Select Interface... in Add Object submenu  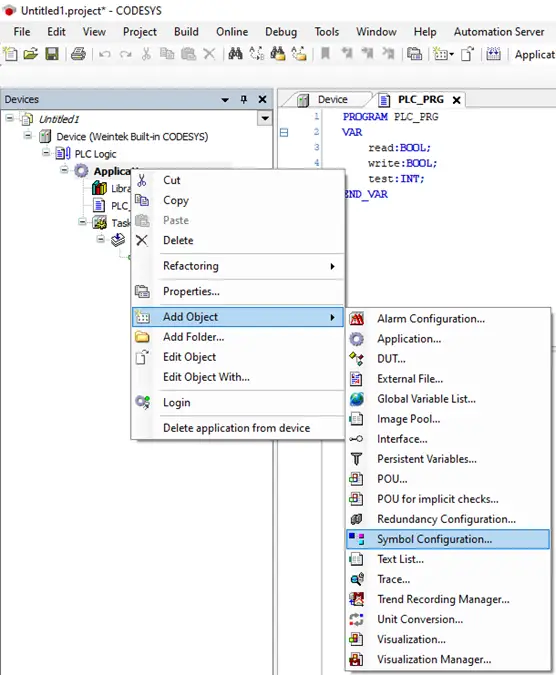click(x=448, y=439)
